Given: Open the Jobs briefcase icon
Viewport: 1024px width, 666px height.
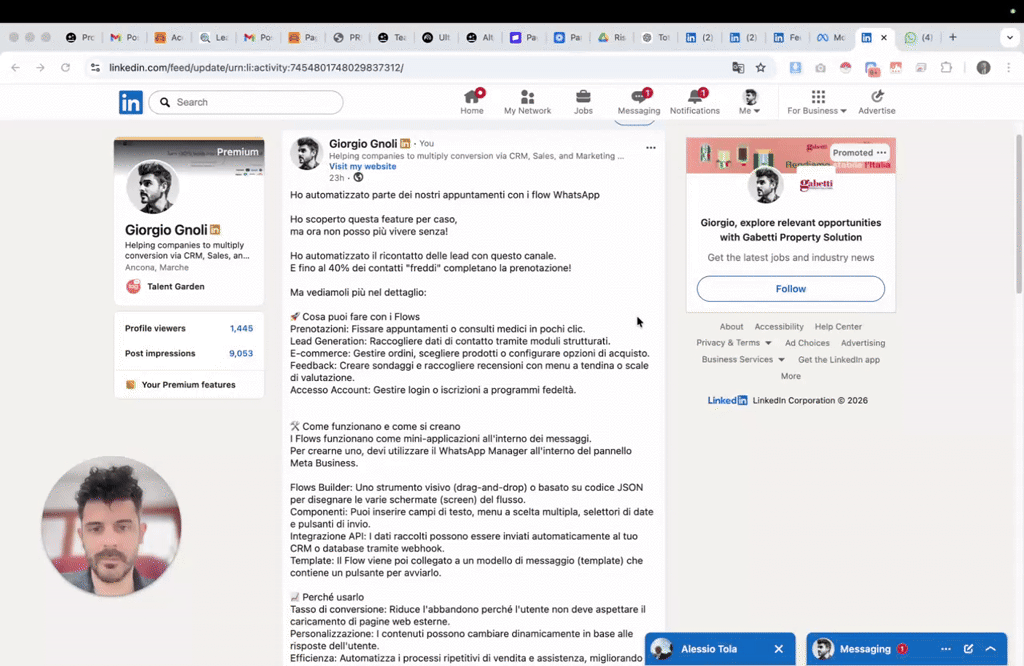Looking at the screenshot, I should point(583,102).
